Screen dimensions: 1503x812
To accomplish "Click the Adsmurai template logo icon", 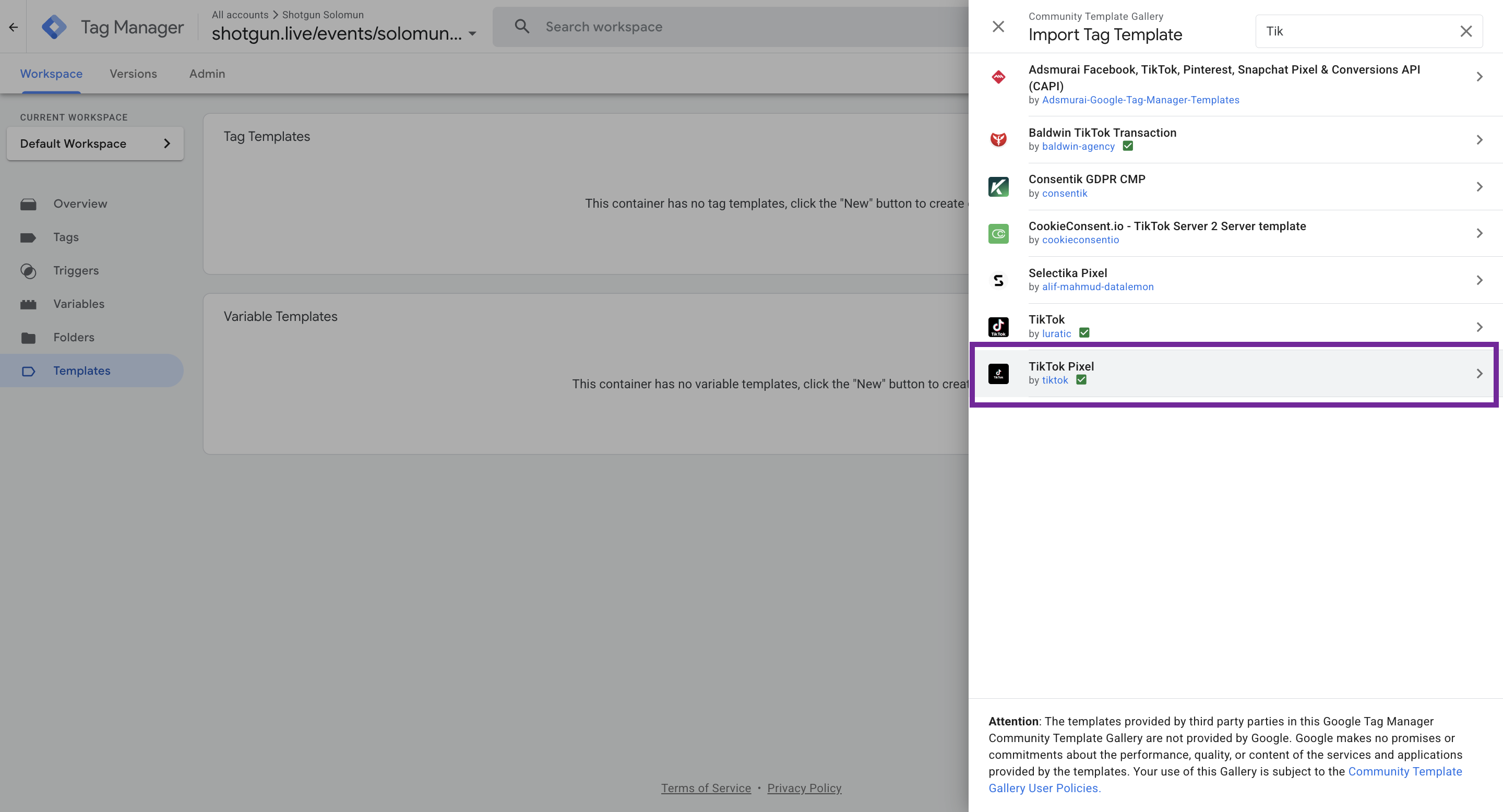I will pos(998,76).
